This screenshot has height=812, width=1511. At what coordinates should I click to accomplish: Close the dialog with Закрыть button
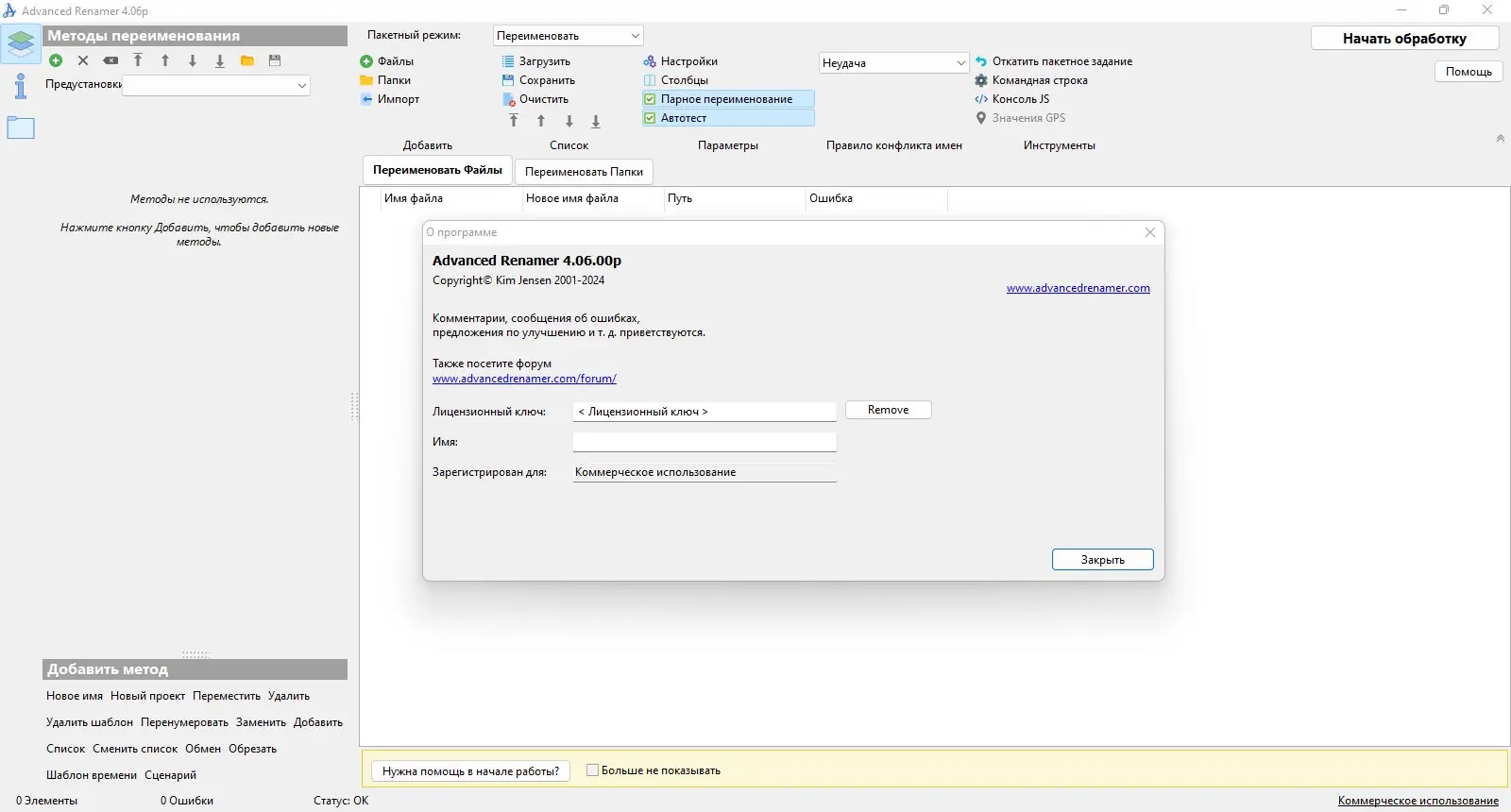point(1102,560)
